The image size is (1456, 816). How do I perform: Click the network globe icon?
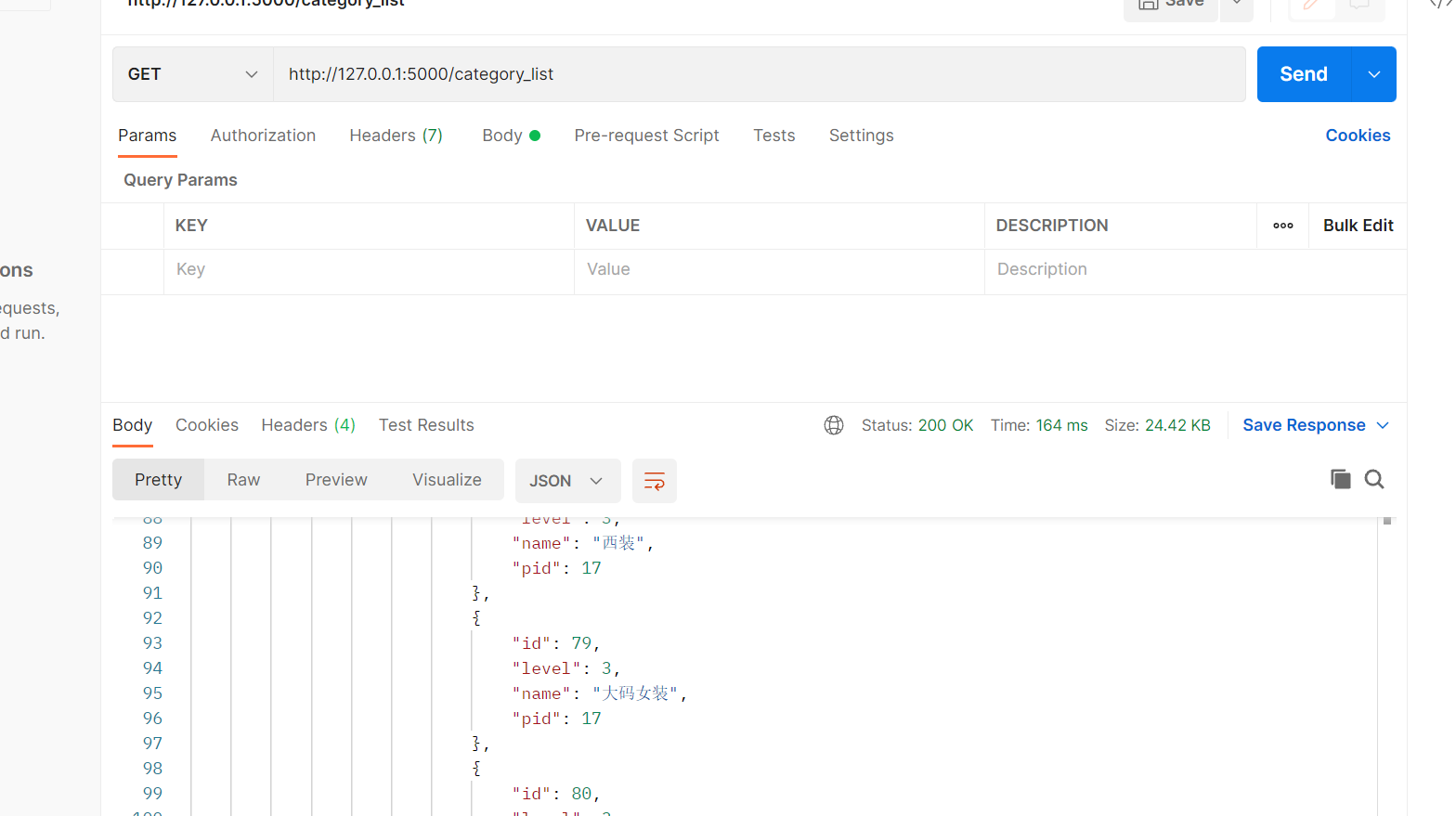pos(834,425)
